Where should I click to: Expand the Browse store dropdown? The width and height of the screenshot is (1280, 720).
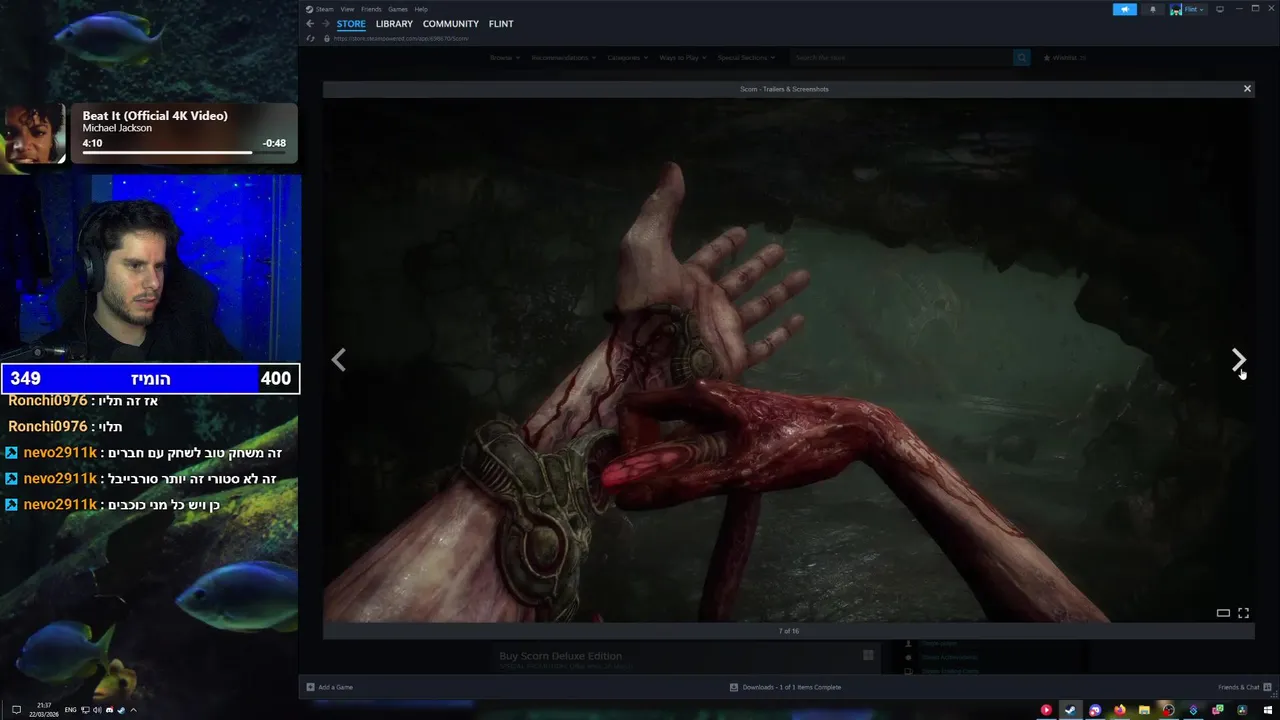(x=504, y=58)
